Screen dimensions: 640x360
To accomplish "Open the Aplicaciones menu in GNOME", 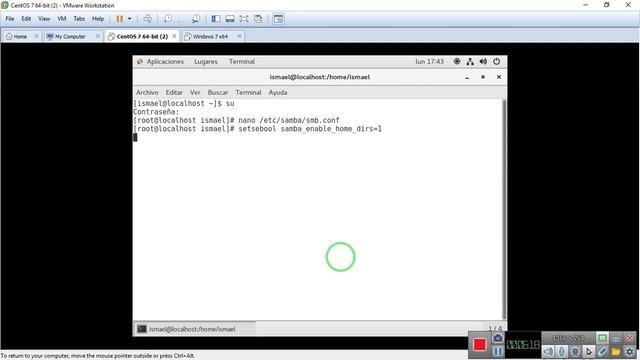I will 165,62.
